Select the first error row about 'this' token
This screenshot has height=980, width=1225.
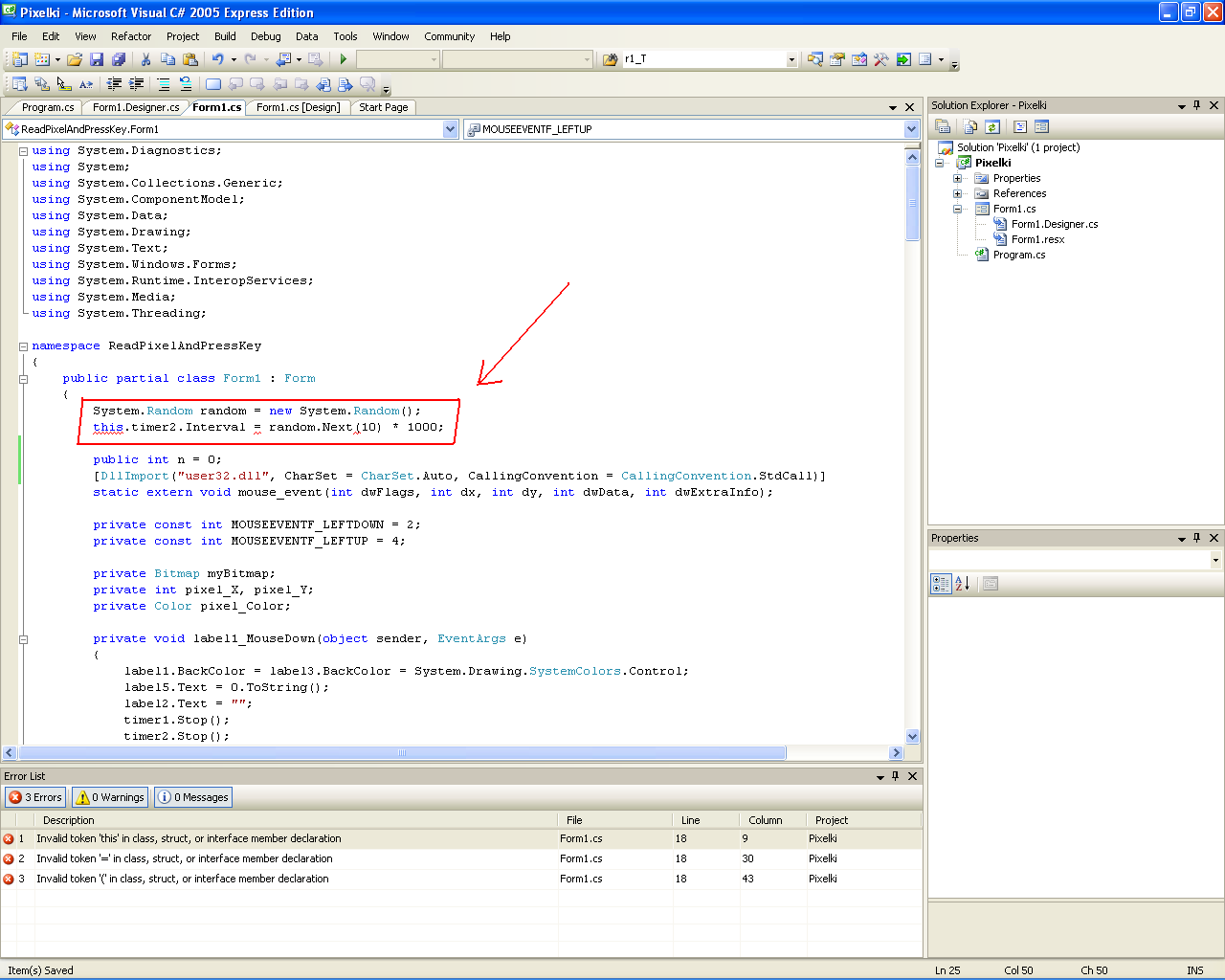pyautogui.click(x=189, y=838)
